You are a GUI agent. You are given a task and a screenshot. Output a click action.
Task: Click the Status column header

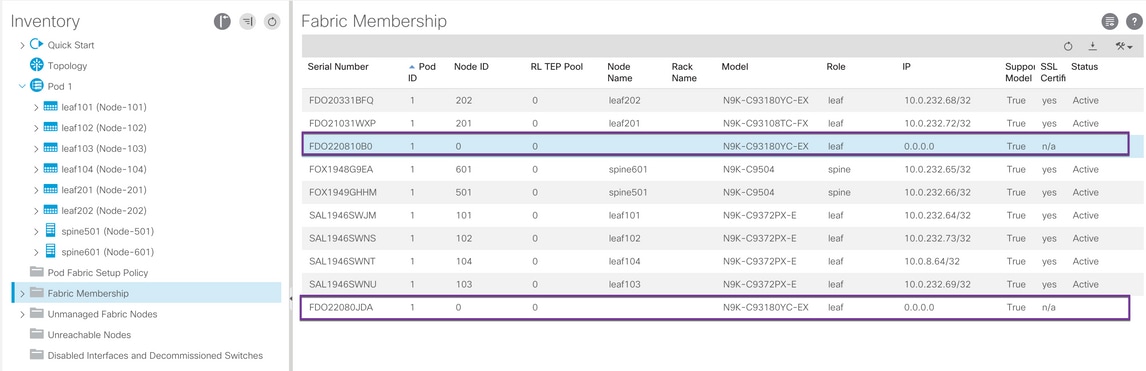click(1084, 66)
